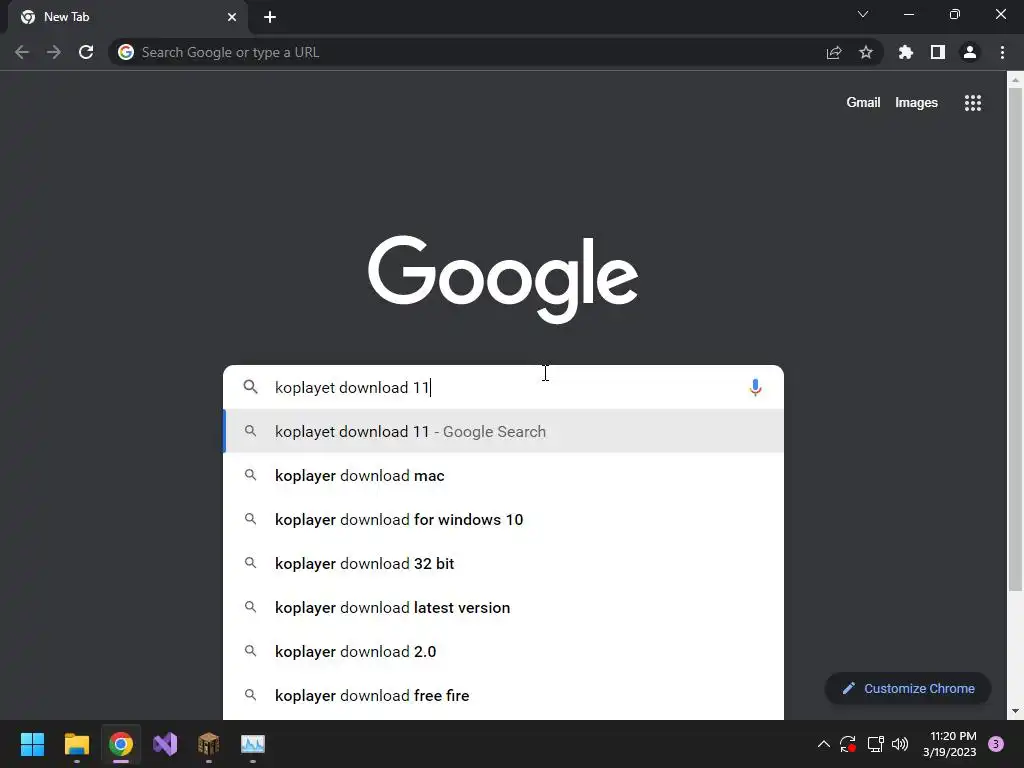The width and height of the screenshot is (1024, 768).
Task: Share this page icon in address bar
Action: click(x=834, y=53)
